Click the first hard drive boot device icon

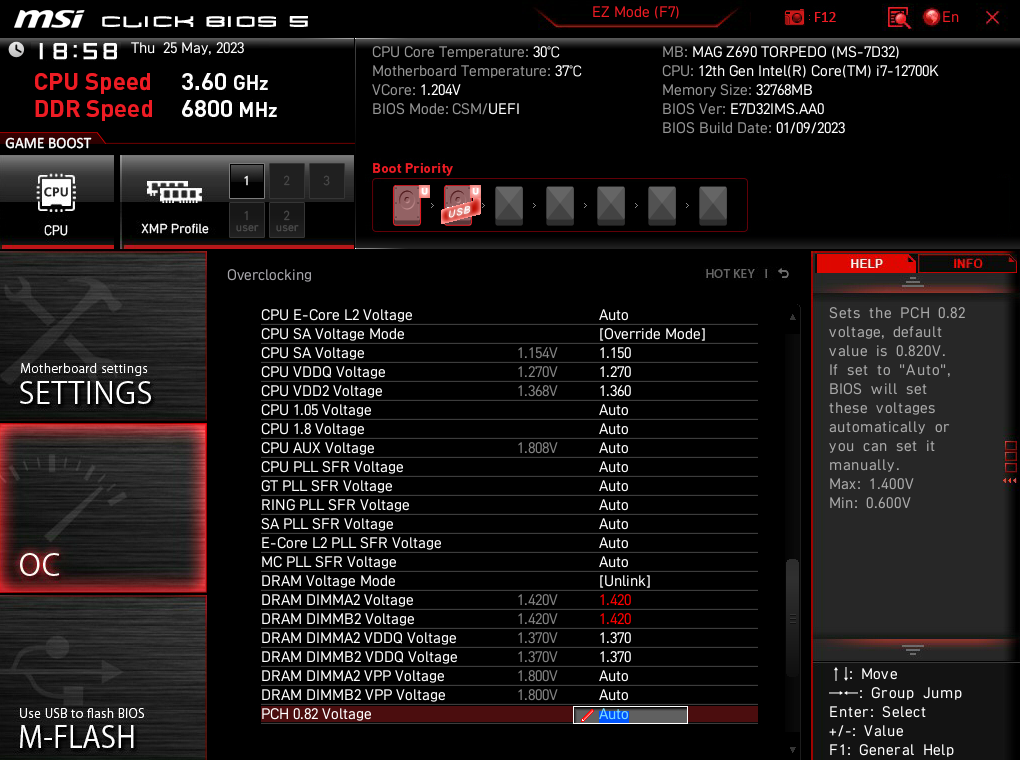tap(409, 205)
